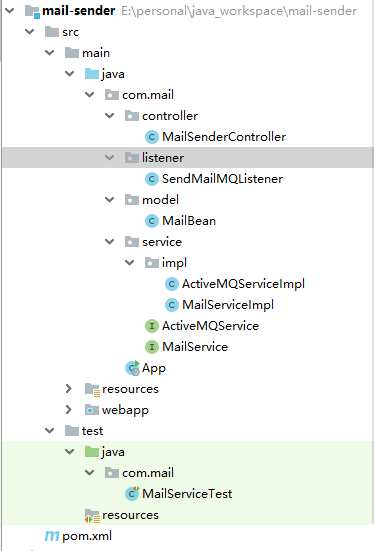The height and width of the screenshot is (551, 374).
Task: Select the resources label under test
Action: coord(130,515)
